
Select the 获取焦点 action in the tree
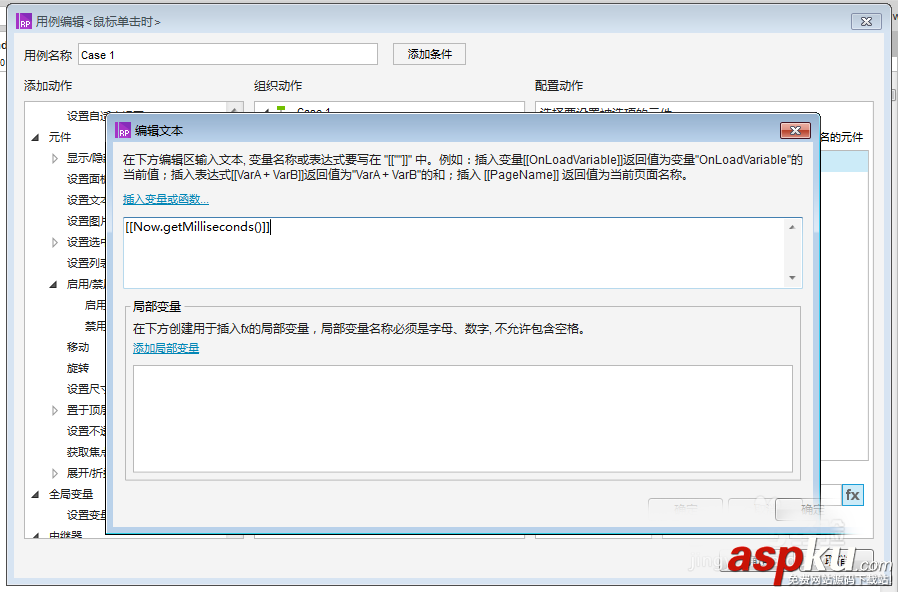pyautogui.click(x=83, y=451)
